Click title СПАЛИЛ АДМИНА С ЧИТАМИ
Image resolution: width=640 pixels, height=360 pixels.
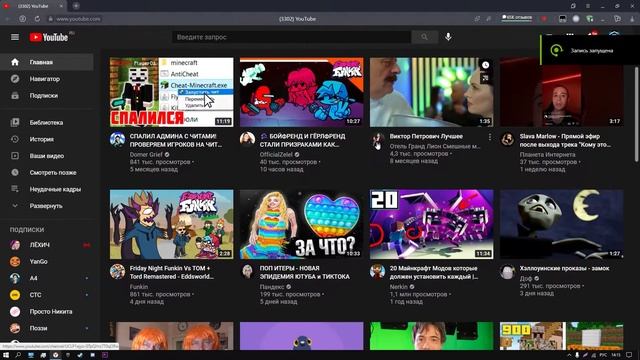pos(176,140)
